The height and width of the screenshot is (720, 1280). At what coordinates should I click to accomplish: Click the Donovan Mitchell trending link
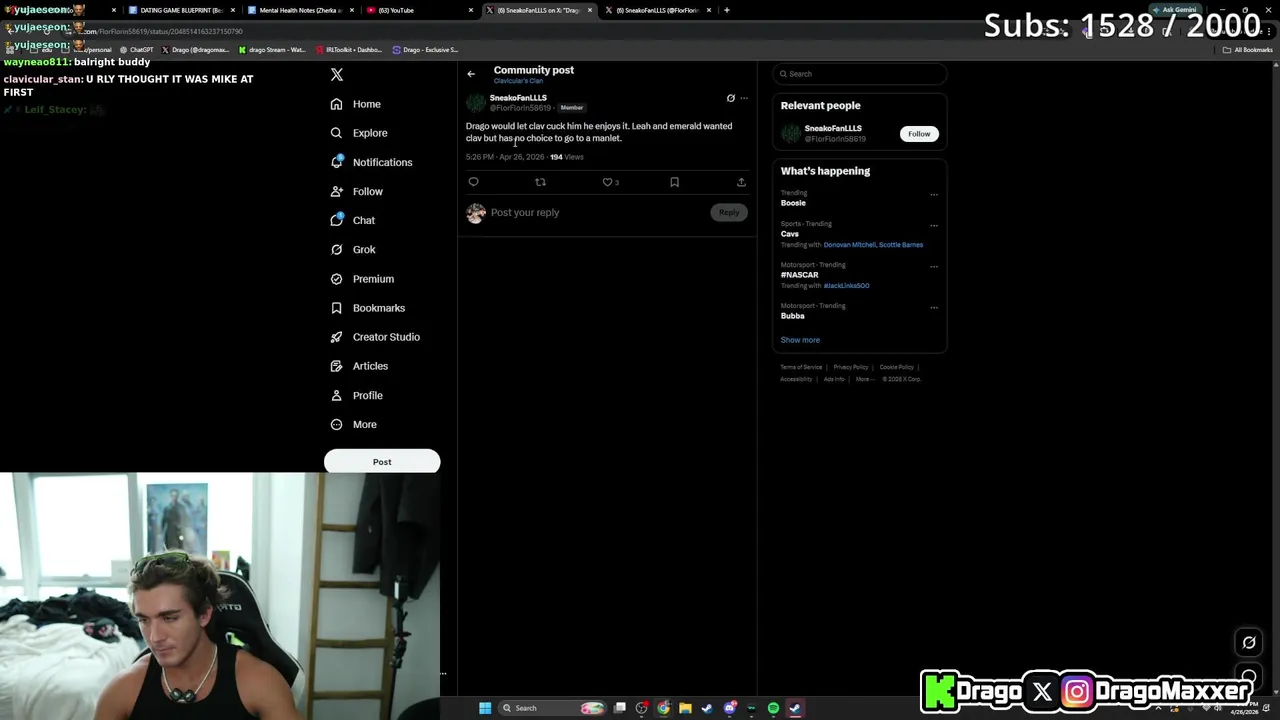(x=849, y=245)
